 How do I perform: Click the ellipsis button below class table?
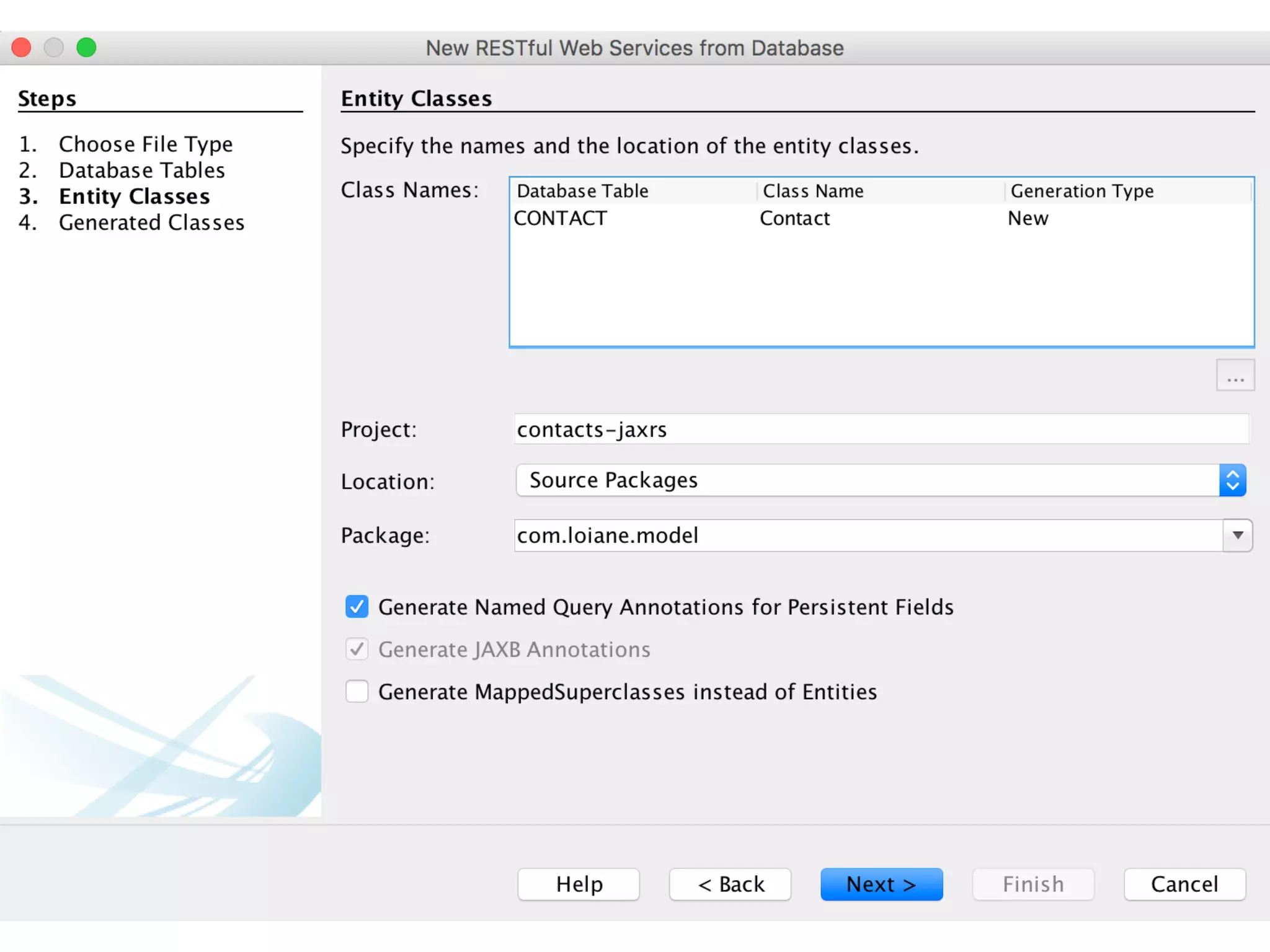[x=1235, y=376]
